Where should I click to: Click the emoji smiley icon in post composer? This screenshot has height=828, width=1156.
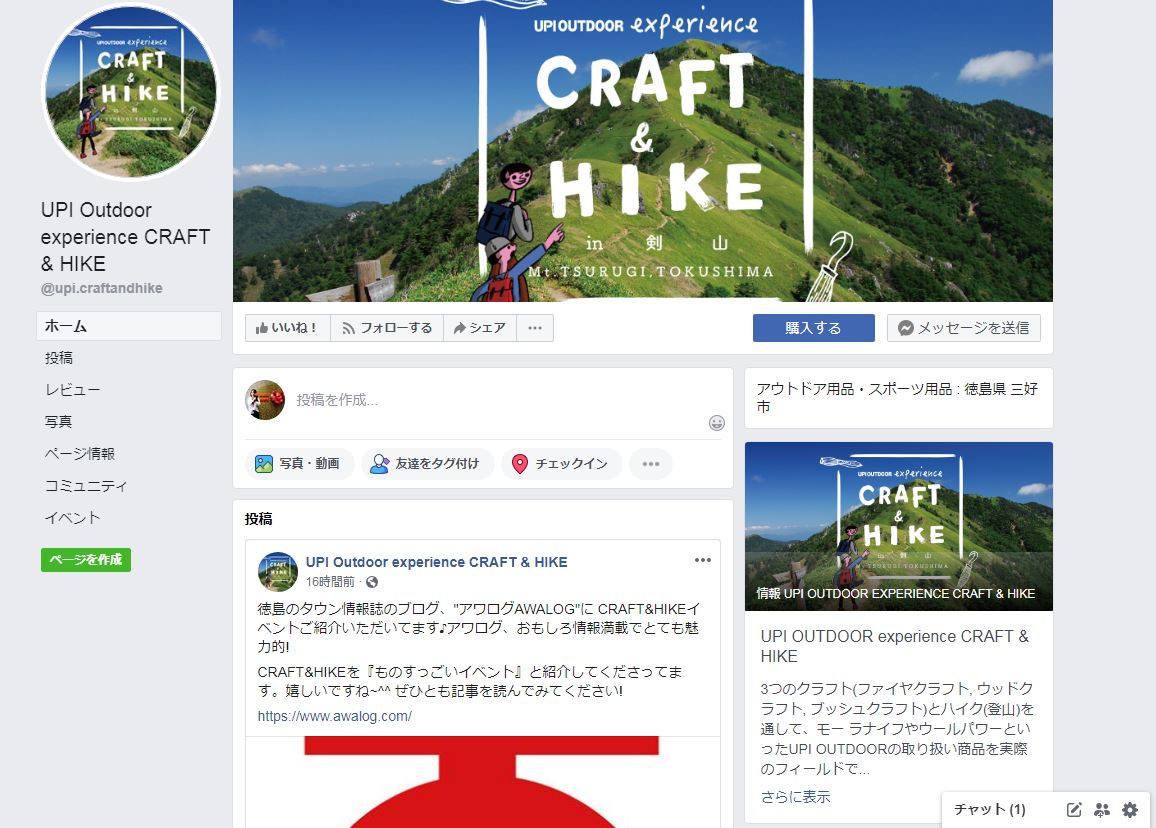[717, 422]
